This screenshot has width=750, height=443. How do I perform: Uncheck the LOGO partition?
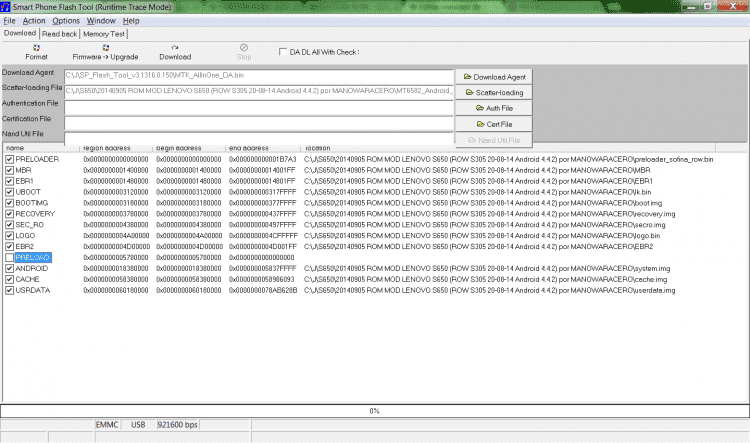coord(10,236)
